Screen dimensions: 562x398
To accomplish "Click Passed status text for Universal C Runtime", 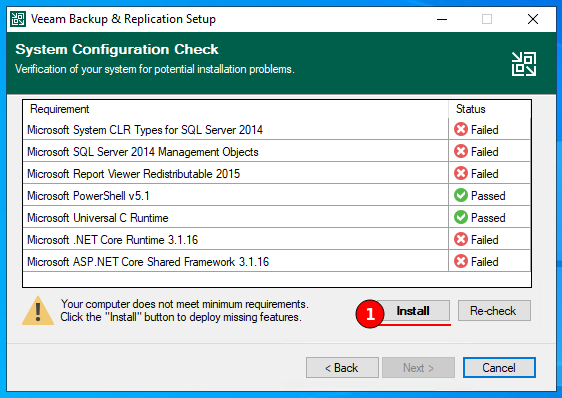I will (488, 218).
